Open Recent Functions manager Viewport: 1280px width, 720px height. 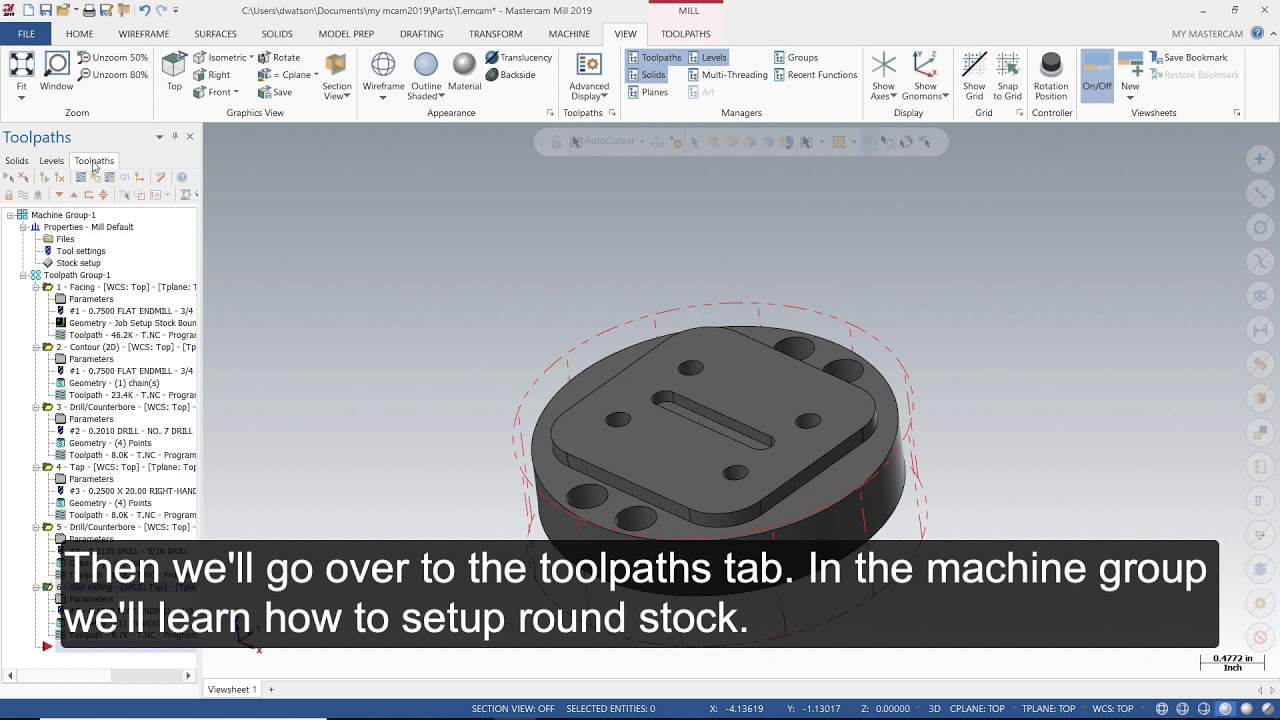[x=814, y=75]
